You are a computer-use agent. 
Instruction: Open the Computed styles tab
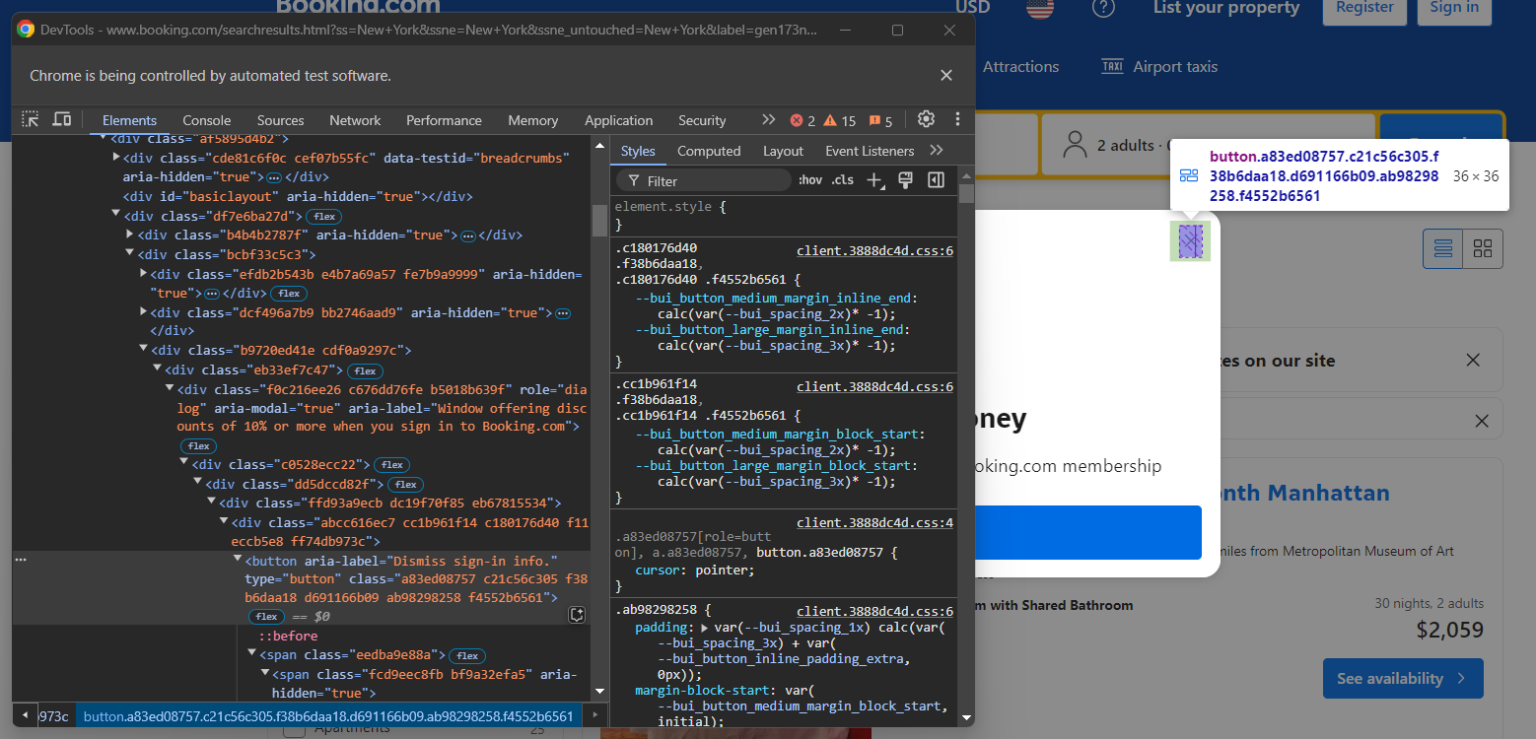(708, 151)
